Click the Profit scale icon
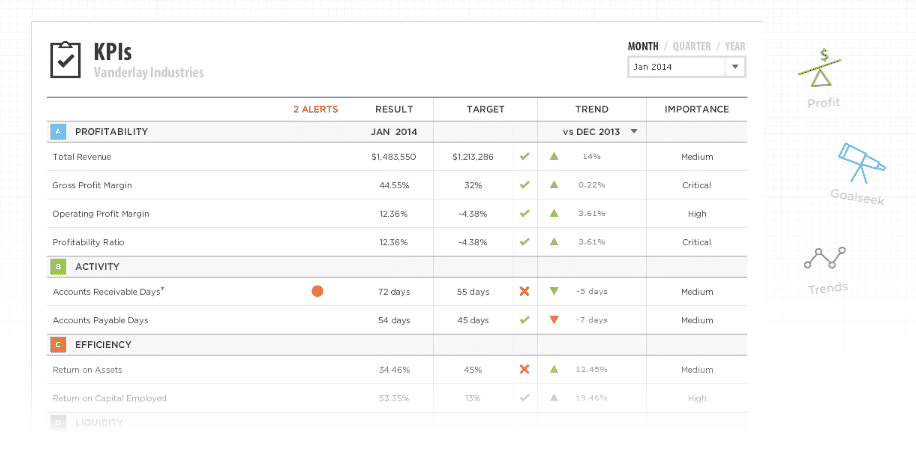916x468 pixels. tap(824, 70)
